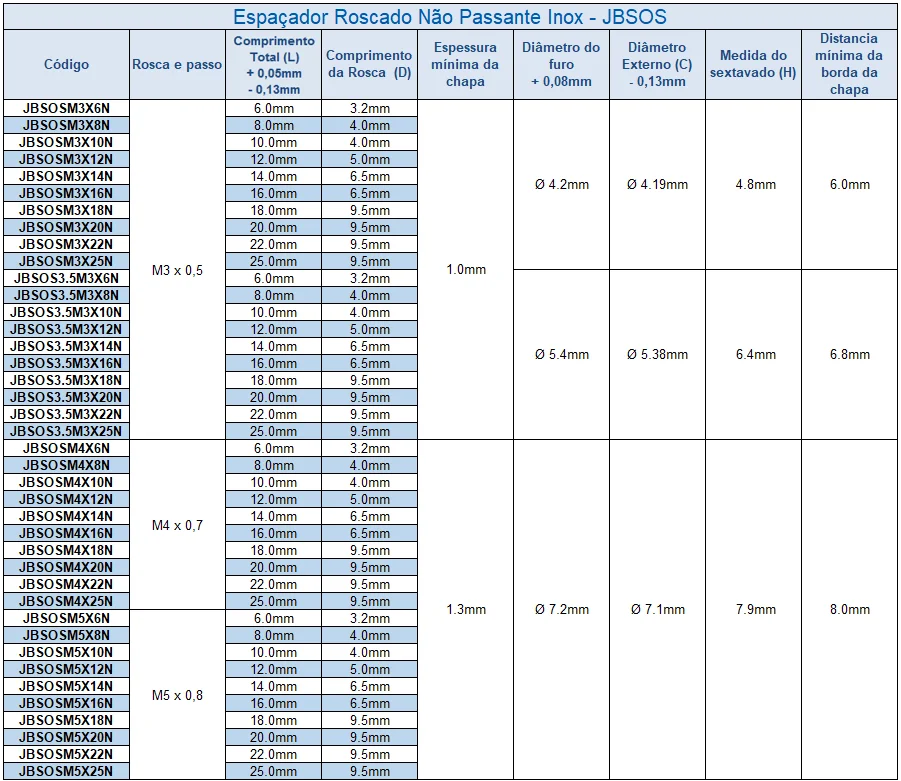
Task: Click code cell JBSOS3.5M3X14N
Action: point(67,346)
